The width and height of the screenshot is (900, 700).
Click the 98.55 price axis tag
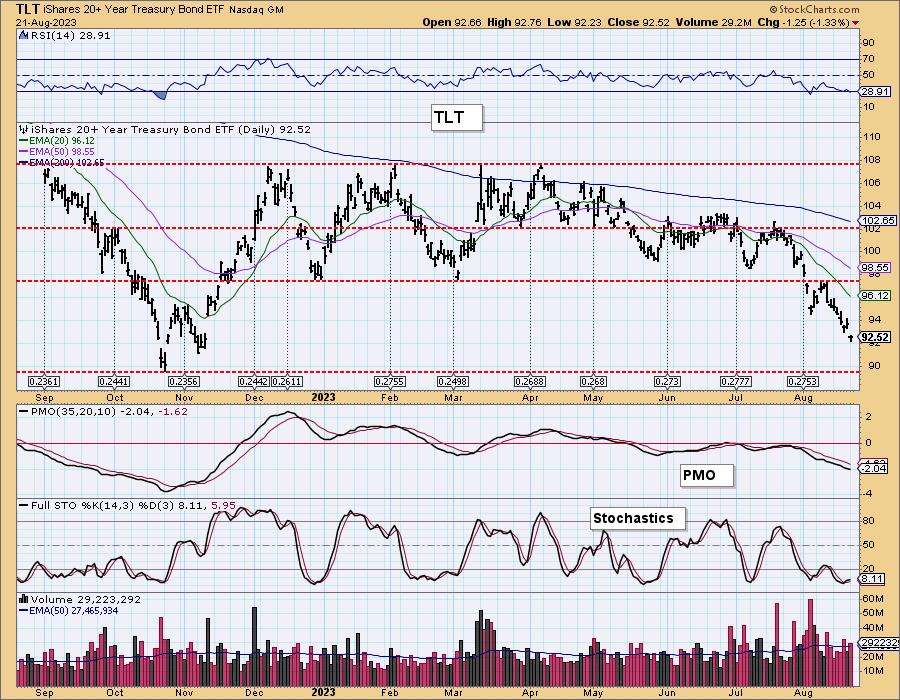click(x=875, y=267)
